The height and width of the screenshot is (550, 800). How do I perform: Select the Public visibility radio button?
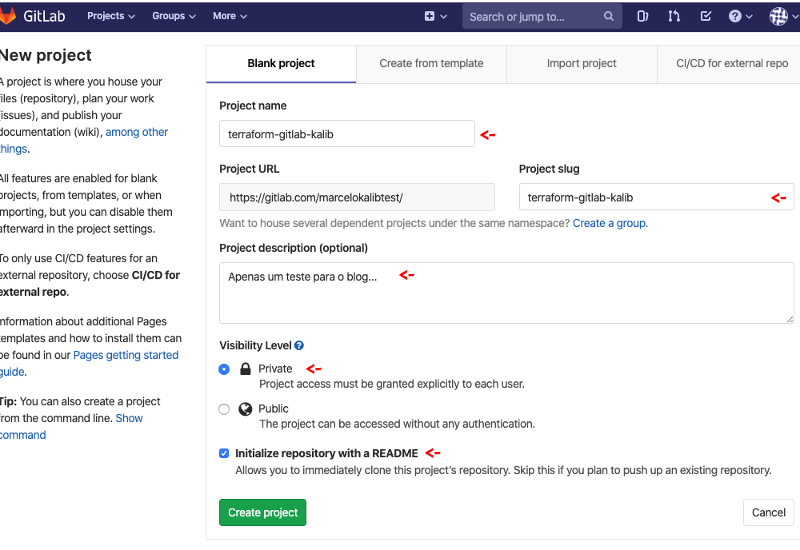pos(224,409)
